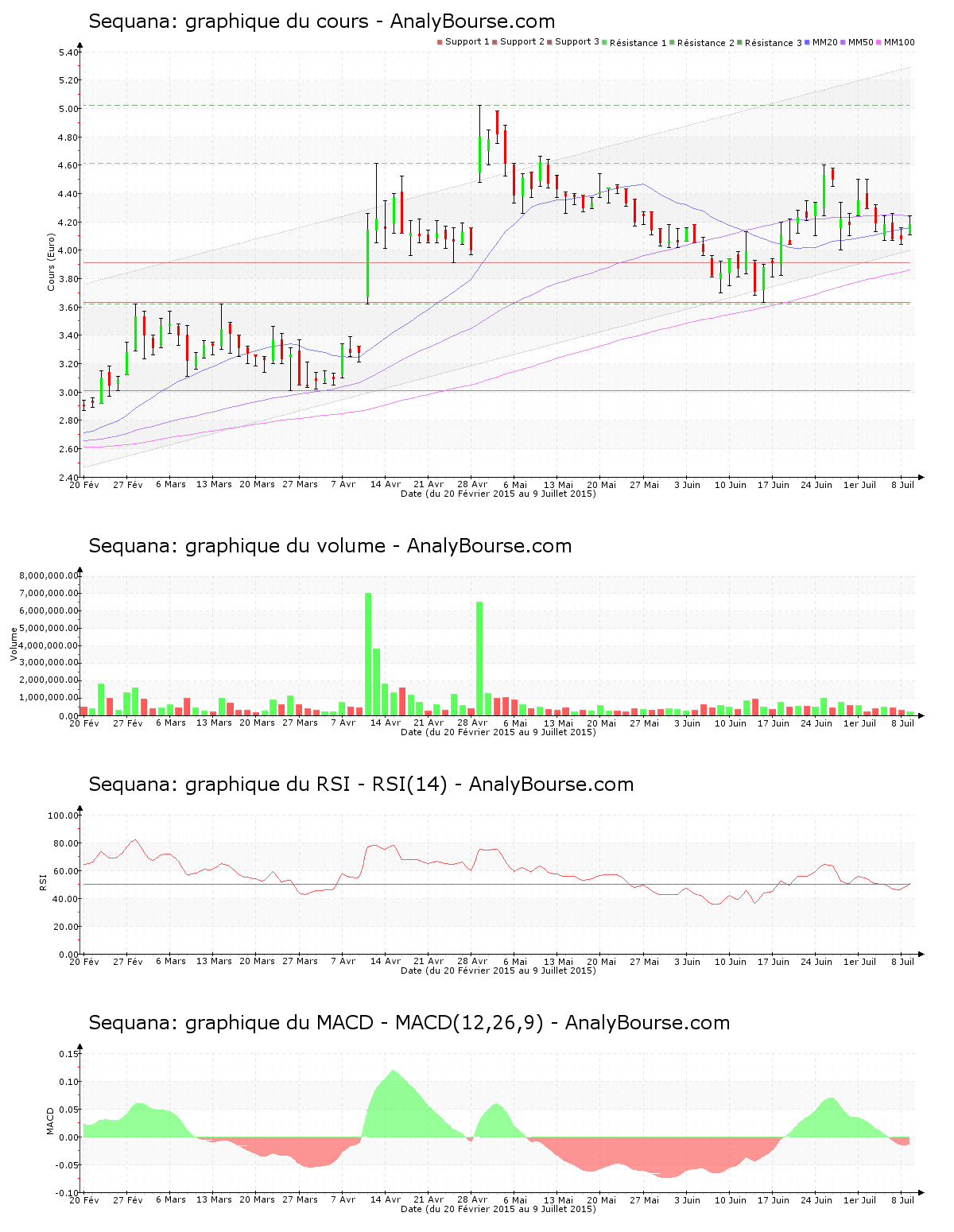954x1232 pixels.
Task: Click the '10 Juin' date on RSI chart axis
Action: click(x=731, y=961)
